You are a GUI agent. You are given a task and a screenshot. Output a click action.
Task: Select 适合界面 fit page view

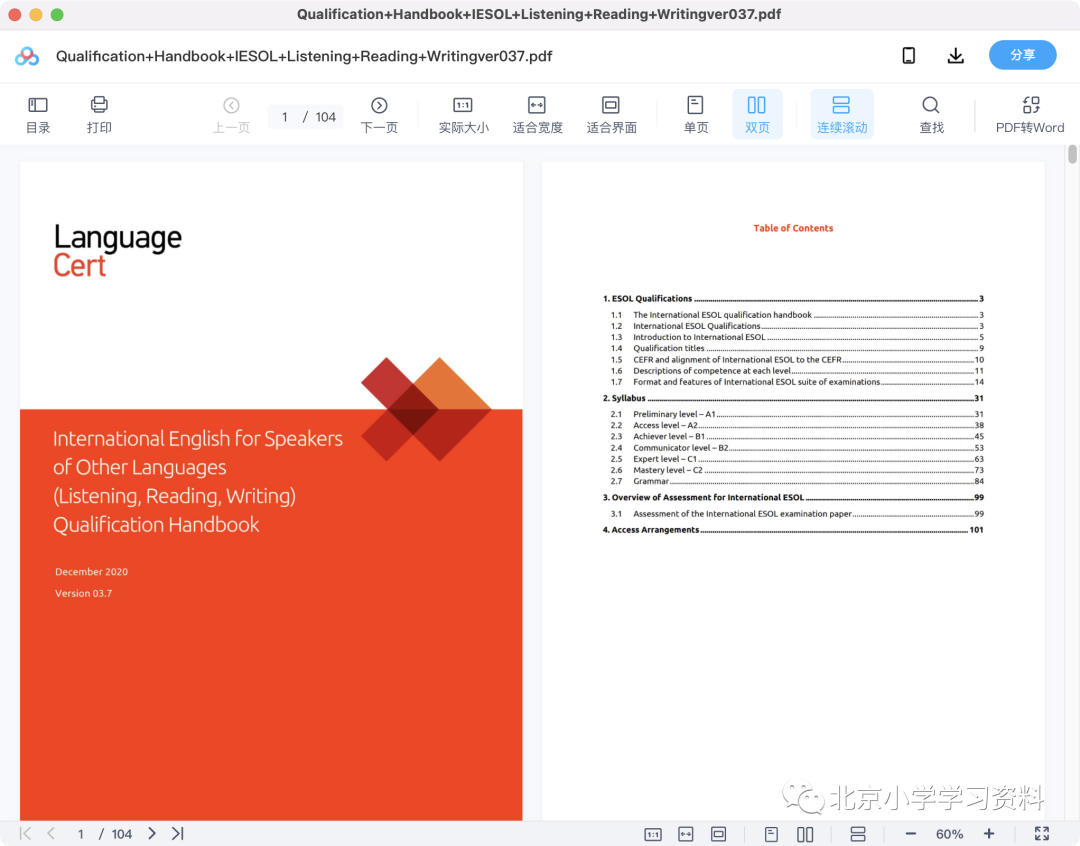[611, 114]
